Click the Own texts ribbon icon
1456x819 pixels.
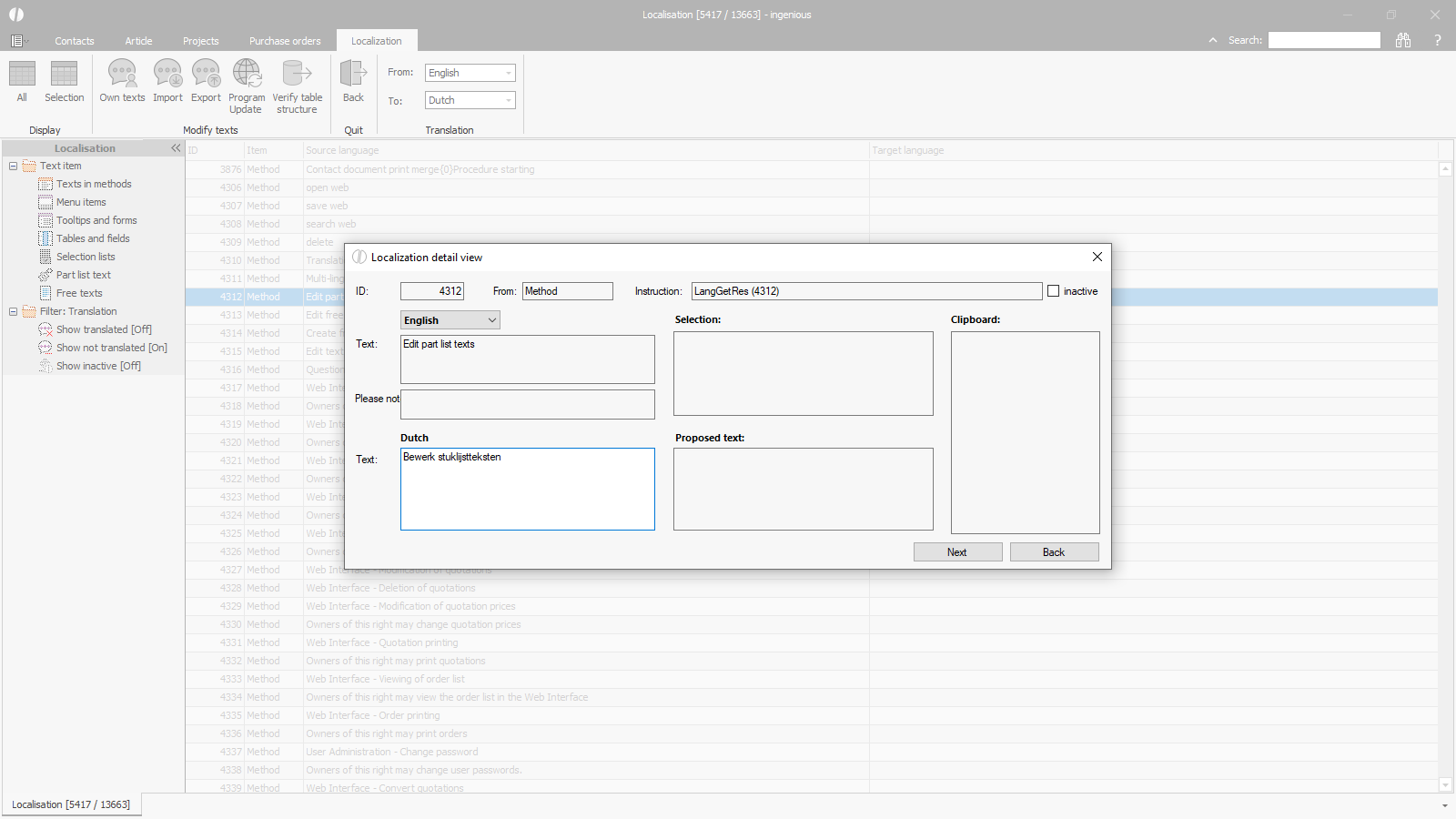tap(122, 74)
